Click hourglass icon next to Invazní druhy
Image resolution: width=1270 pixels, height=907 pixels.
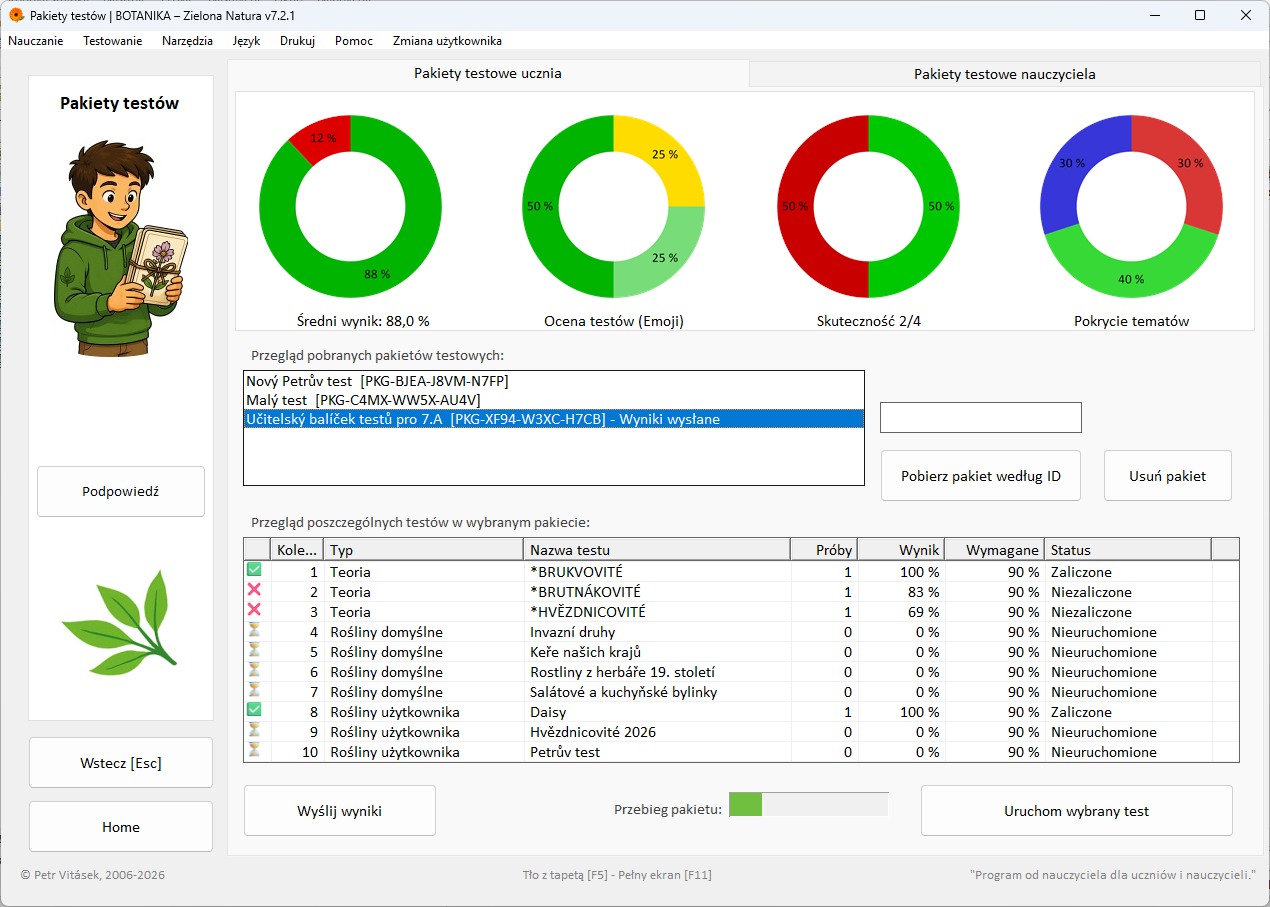tap(254, 630)
